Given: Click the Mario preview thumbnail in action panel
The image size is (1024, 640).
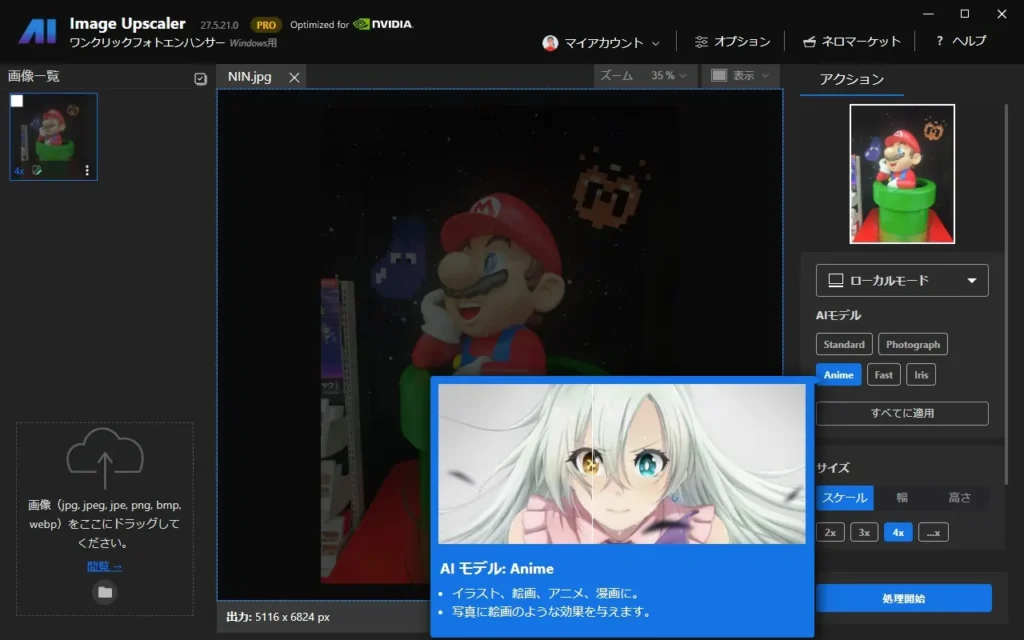Looking at the screenshot, I should pyautogui.click(x=902, y=174).
